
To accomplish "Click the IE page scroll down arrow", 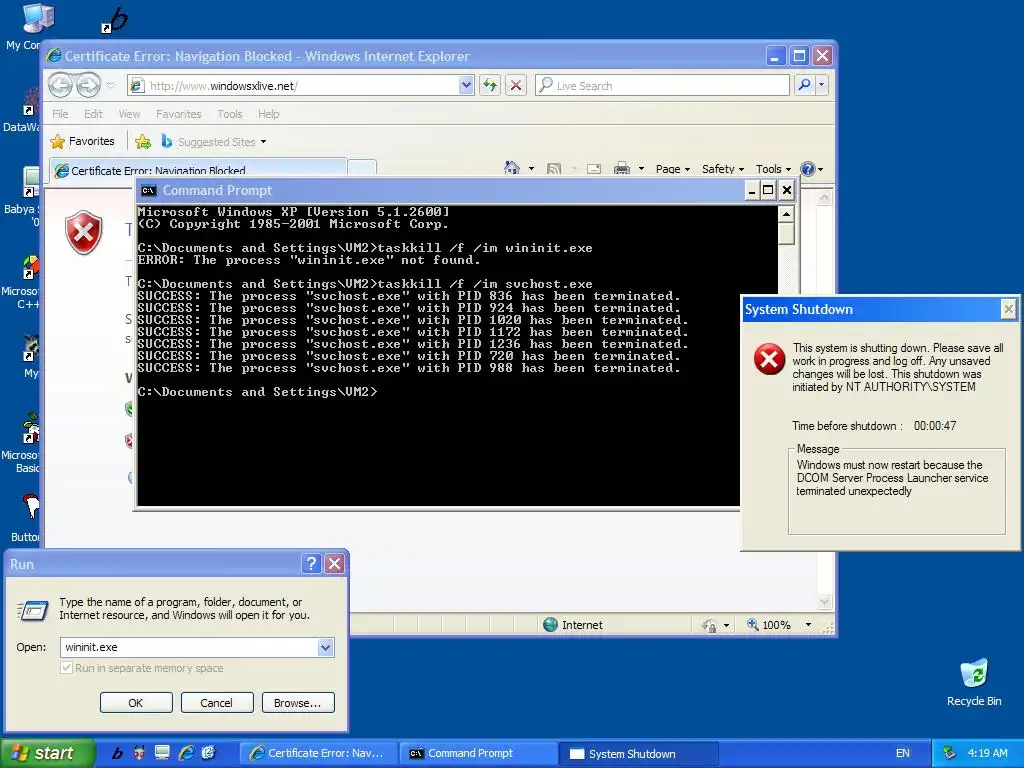I will pyautogui.click(x=824, y=601).
